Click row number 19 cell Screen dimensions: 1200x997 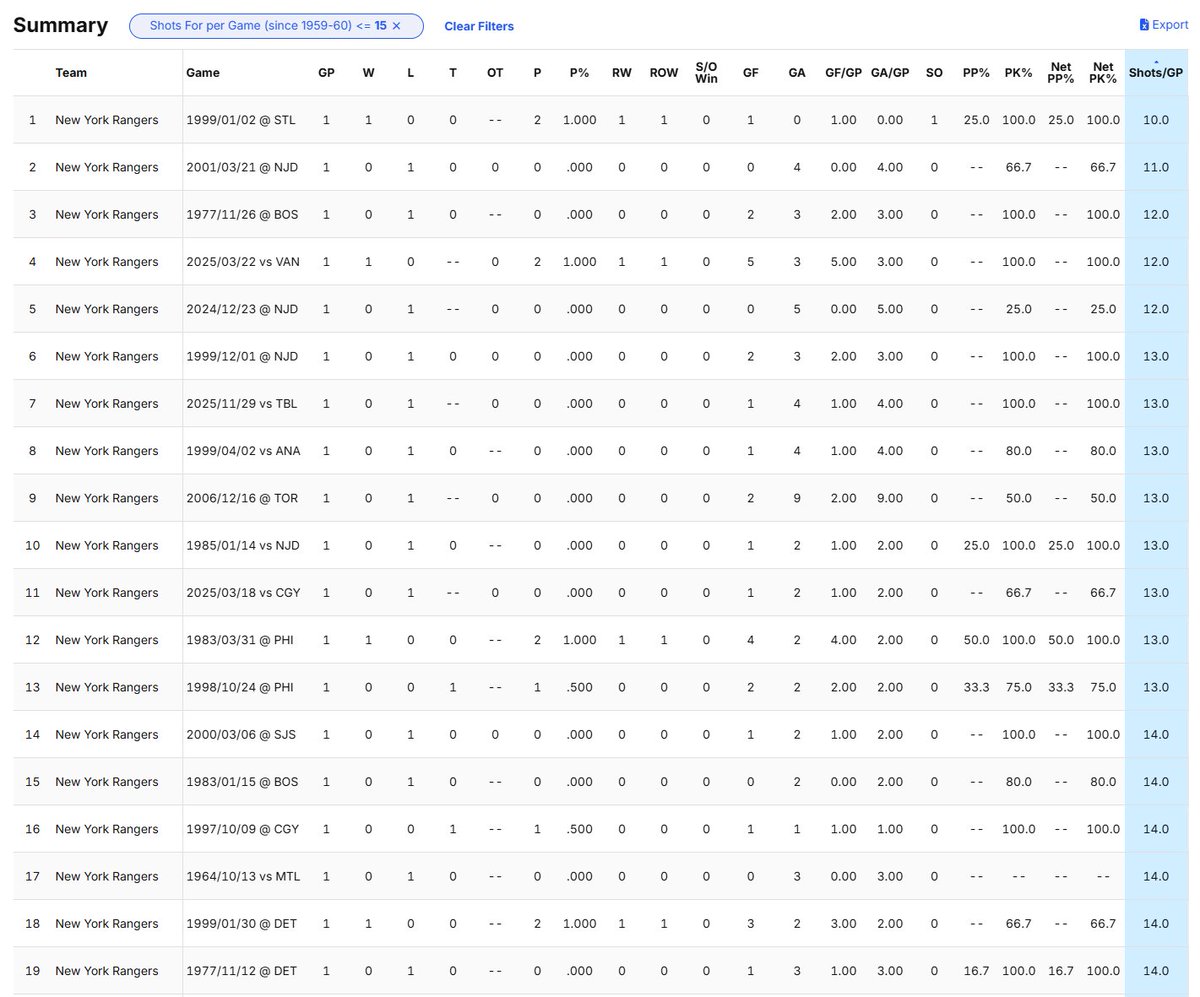click(x=32, y=971)
